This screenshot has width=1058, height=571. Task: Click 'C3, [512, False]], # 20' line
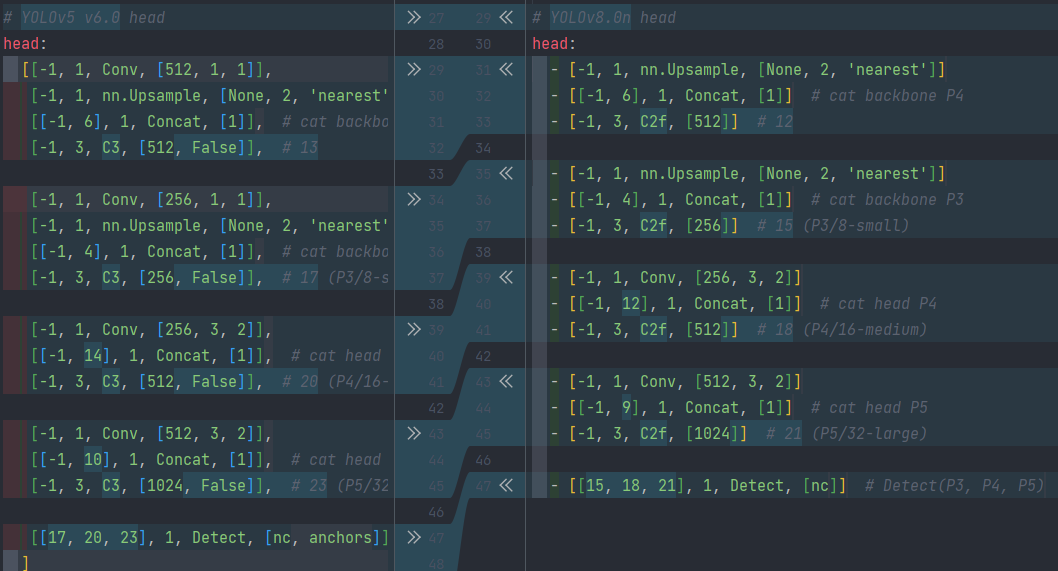[x=209, y=381]
